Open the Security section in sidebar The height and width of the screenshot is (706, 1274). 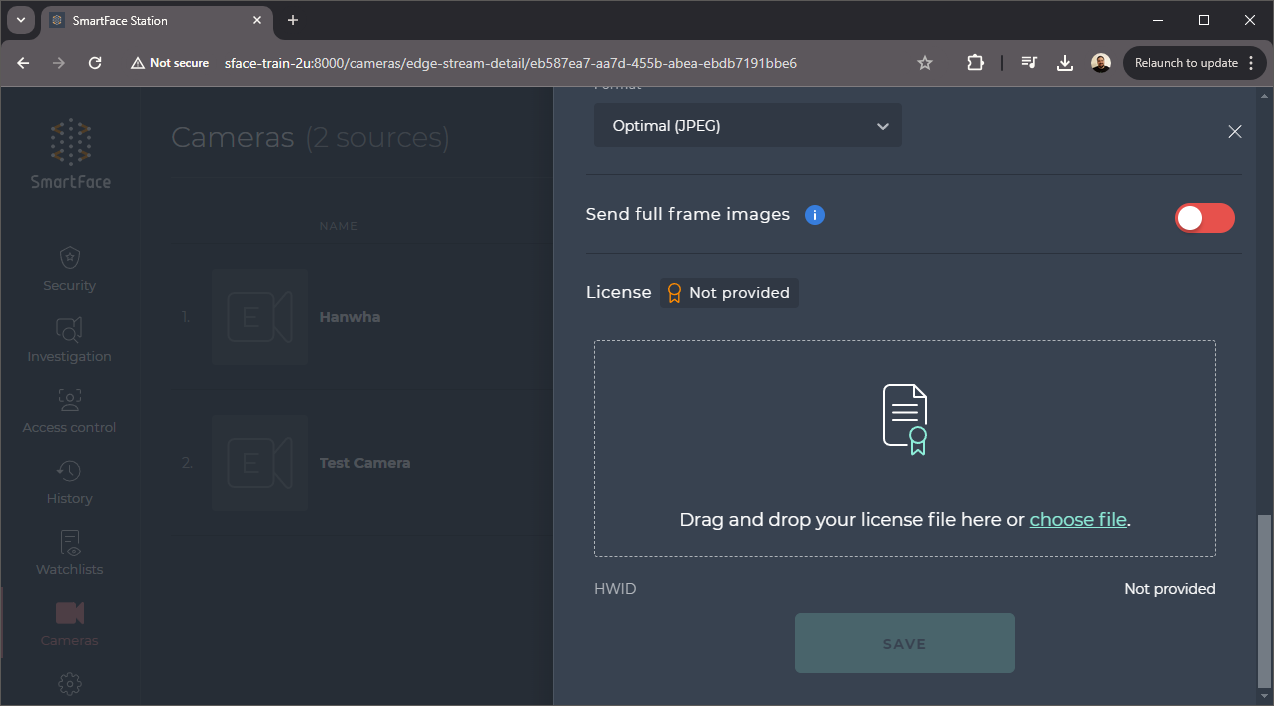(x=69, y=269)
